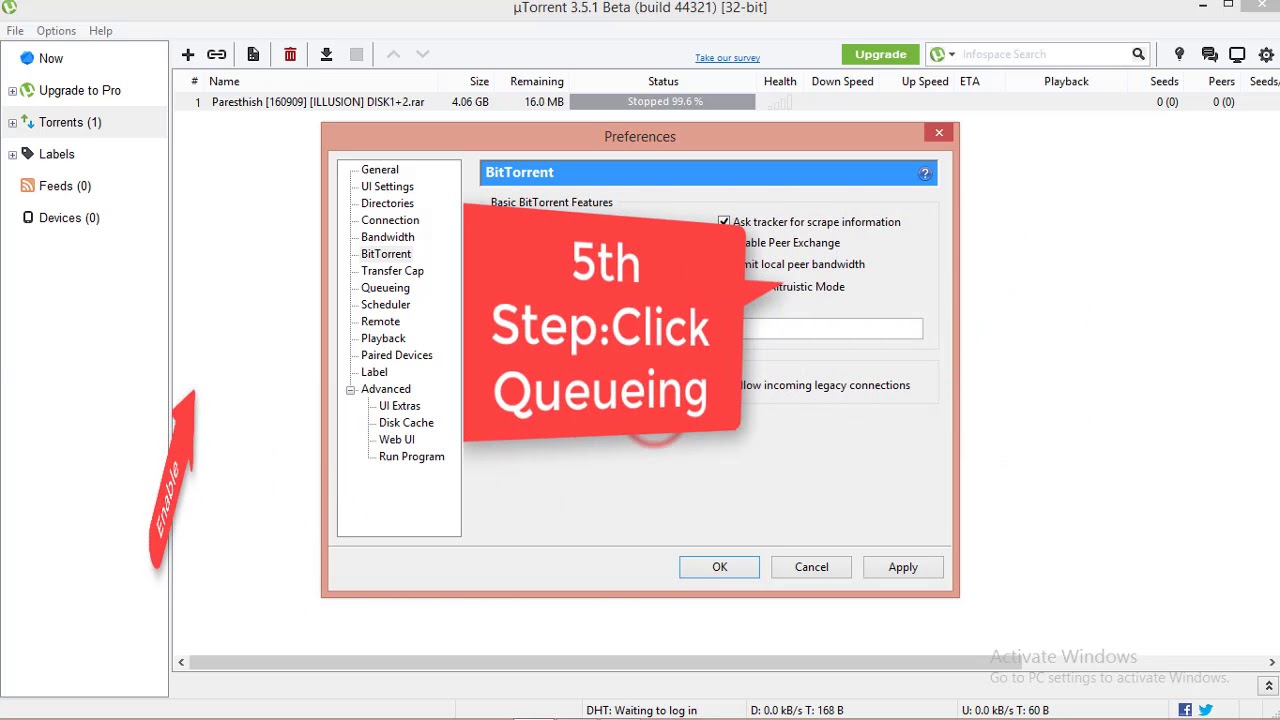This screenshot has height=720, width=1280.
Task: Click the Facebook icon in status bar
Action: click(x=1185, y=710)
